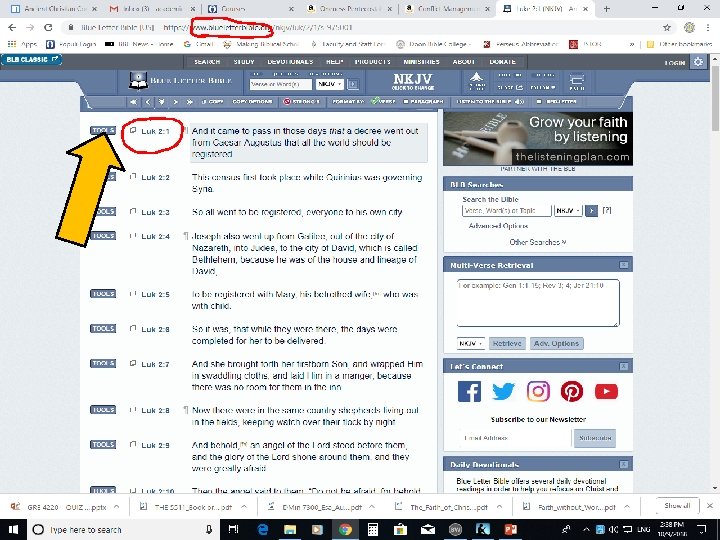Open menu arrow for GRE 4220 QUIZ pptx download
720x540 pixels.
pos(117,507)
